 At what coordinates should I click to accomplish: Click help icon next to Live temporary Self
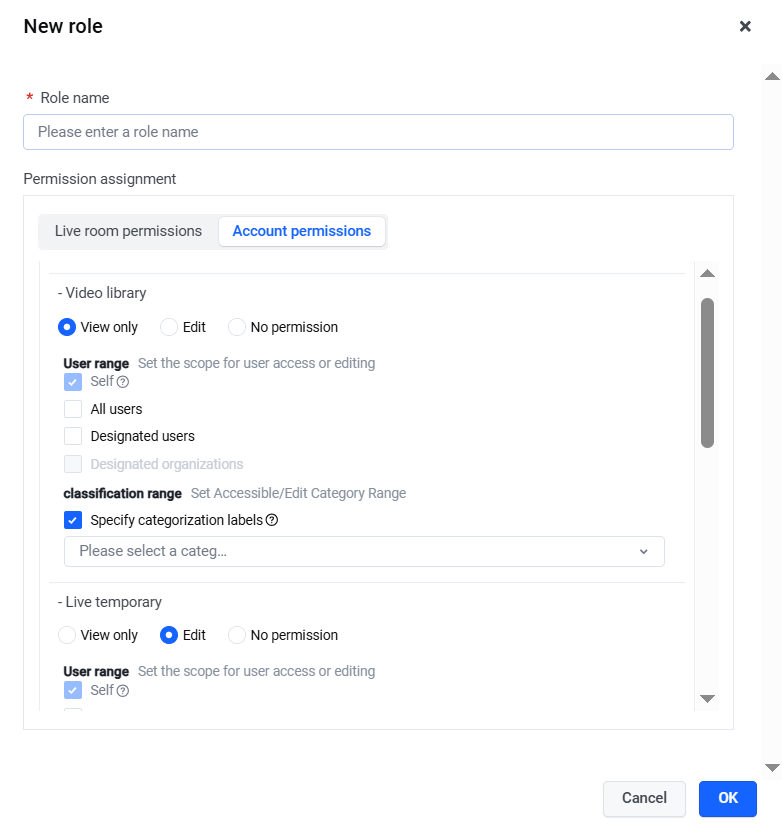pos(123,691)
